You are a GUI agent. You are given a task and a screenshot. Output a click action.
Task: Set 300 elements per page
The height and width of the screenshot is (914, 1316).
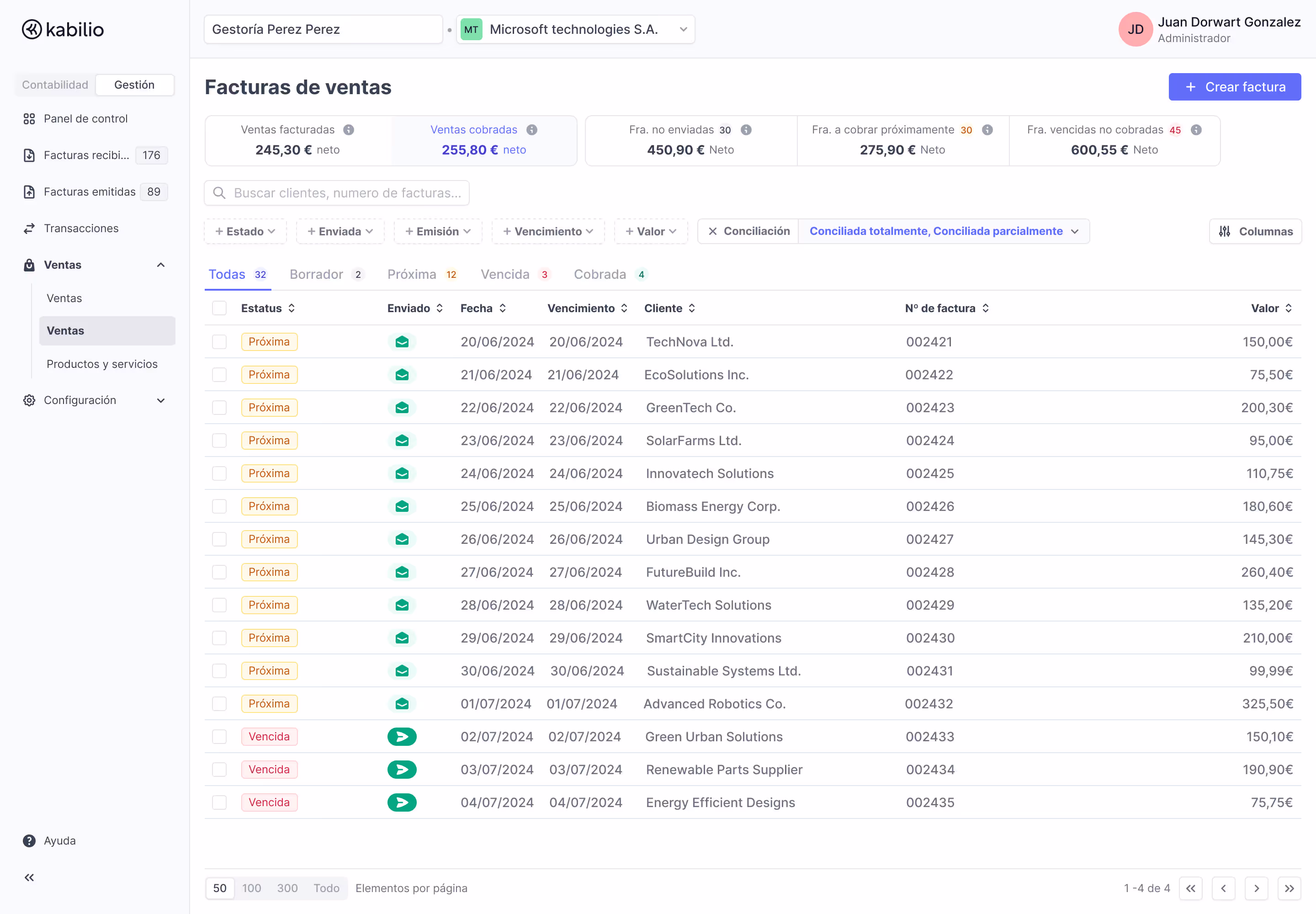click(x=287, y=888)
